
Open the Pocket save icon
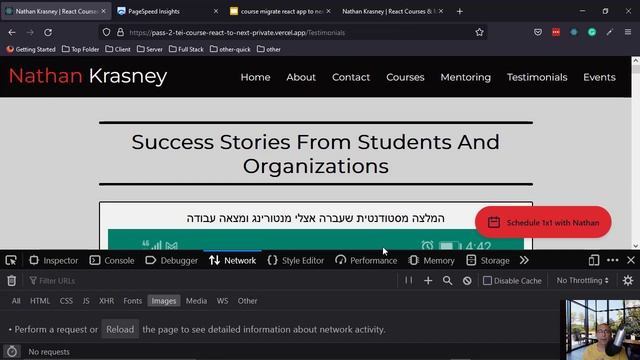538,32
